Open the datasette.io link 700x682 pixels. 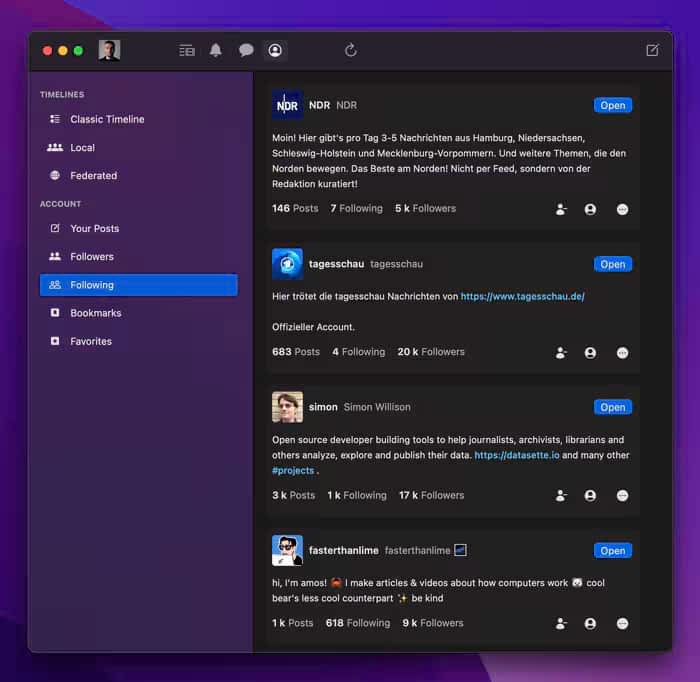pyautogui.click(x=516, y=455)
